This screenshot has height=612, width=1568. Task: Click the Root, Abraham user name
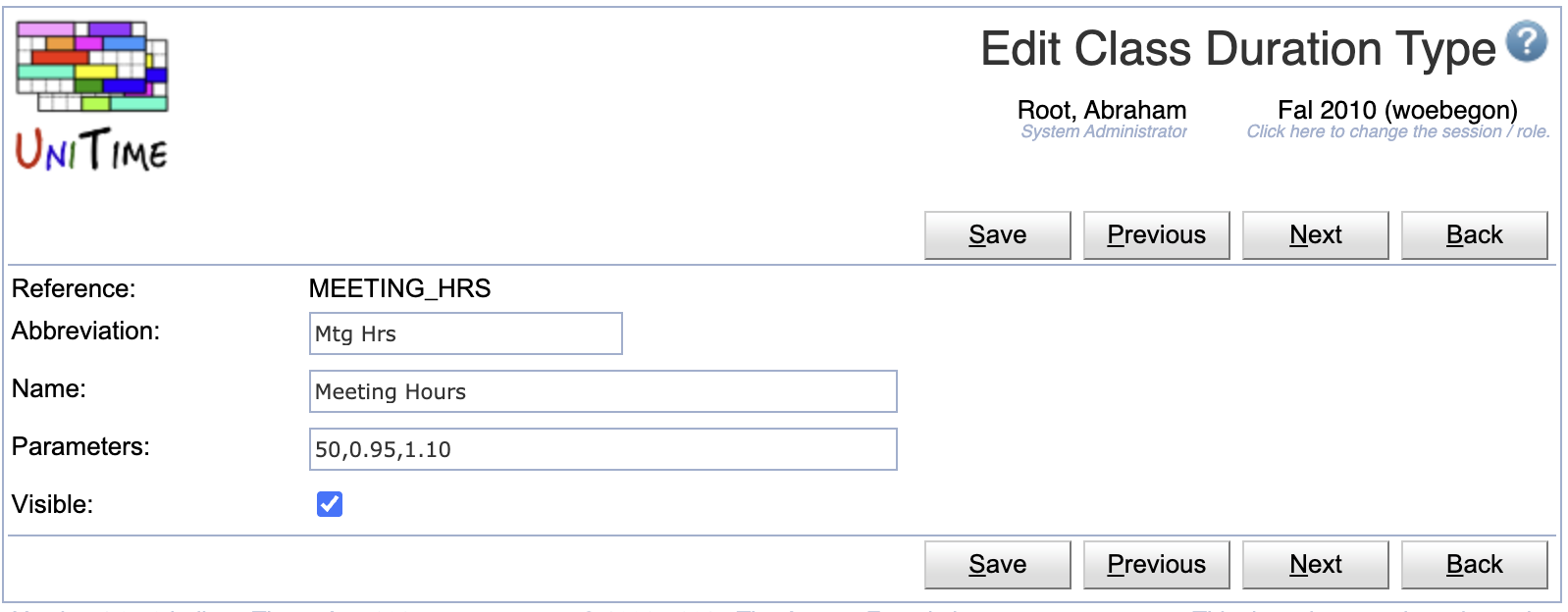point(1102,110)
